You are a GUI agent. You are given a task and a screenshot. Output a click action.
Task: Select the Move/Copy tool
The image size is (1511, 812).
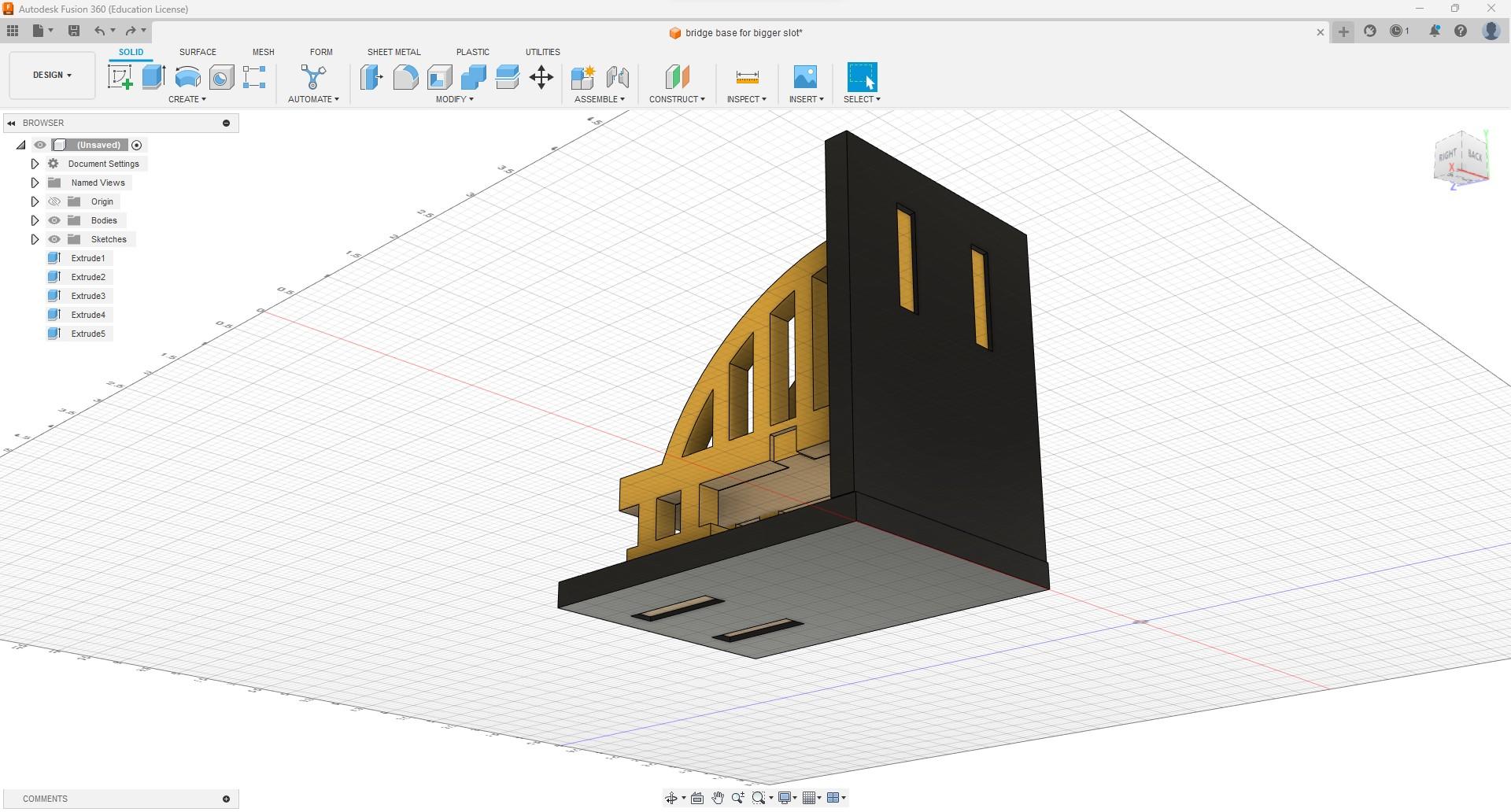[x=541, y=77]
